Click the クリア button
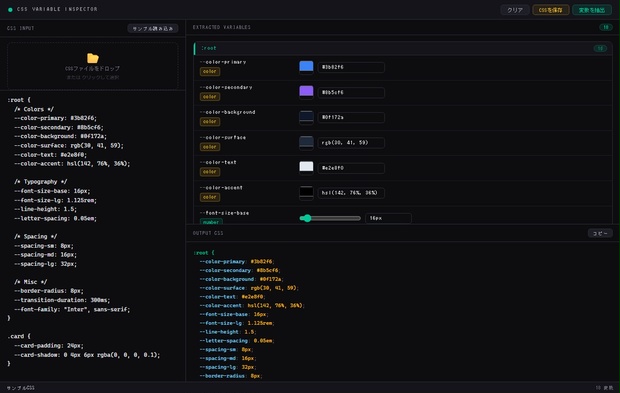 [x=515, y=10]
